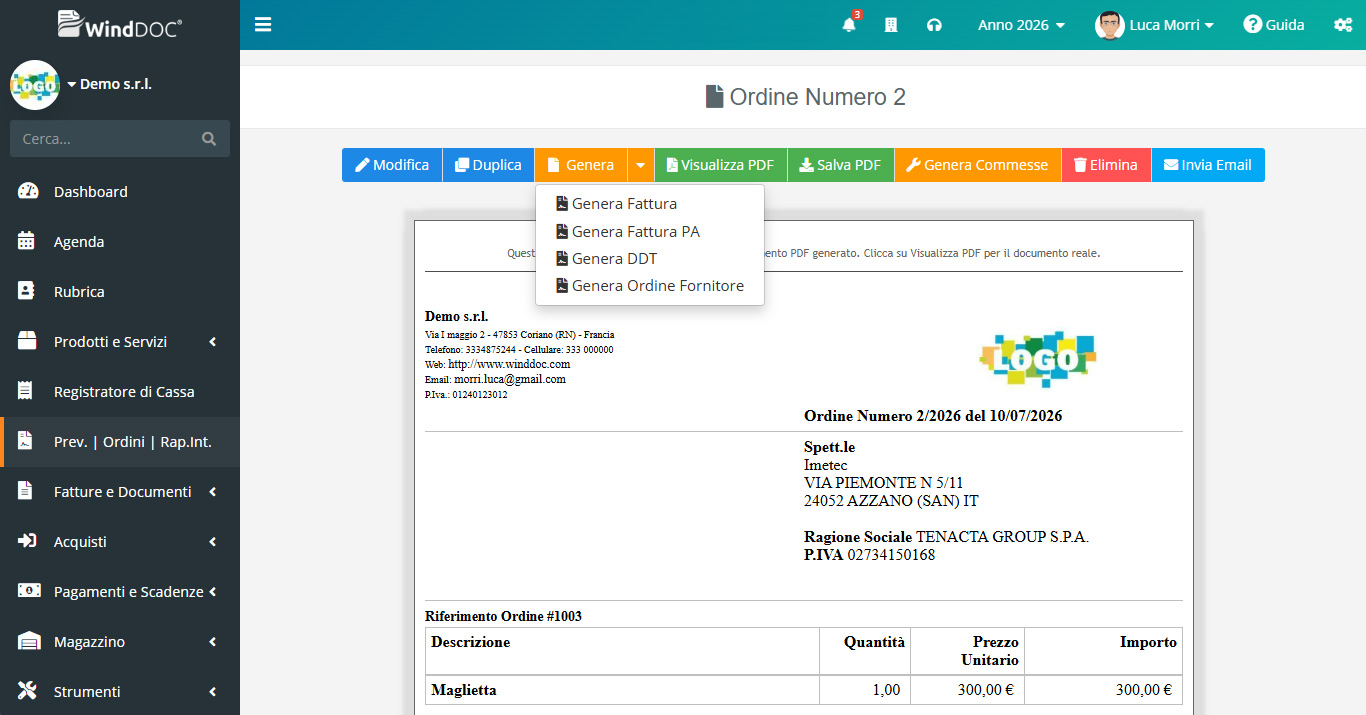Expand Magazzino submenu chevron
Screen dimensions: 1366x715
pyautogui.click(x=212, y=642)
